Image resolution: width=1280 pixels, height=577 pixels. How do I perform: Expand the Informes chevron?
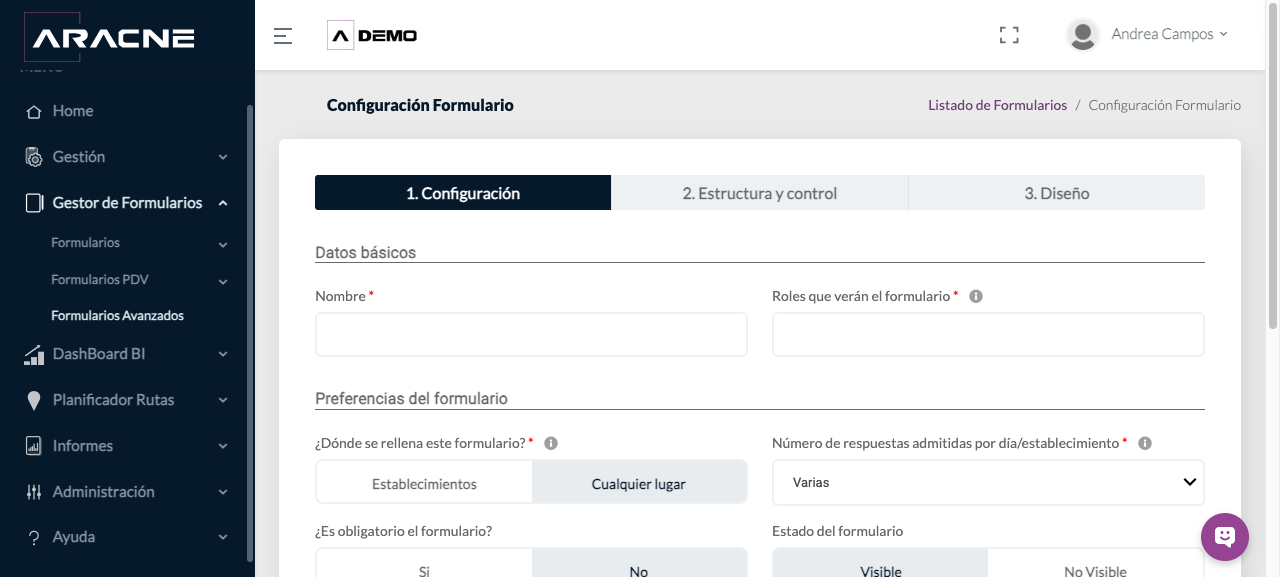tap(223, 447)
